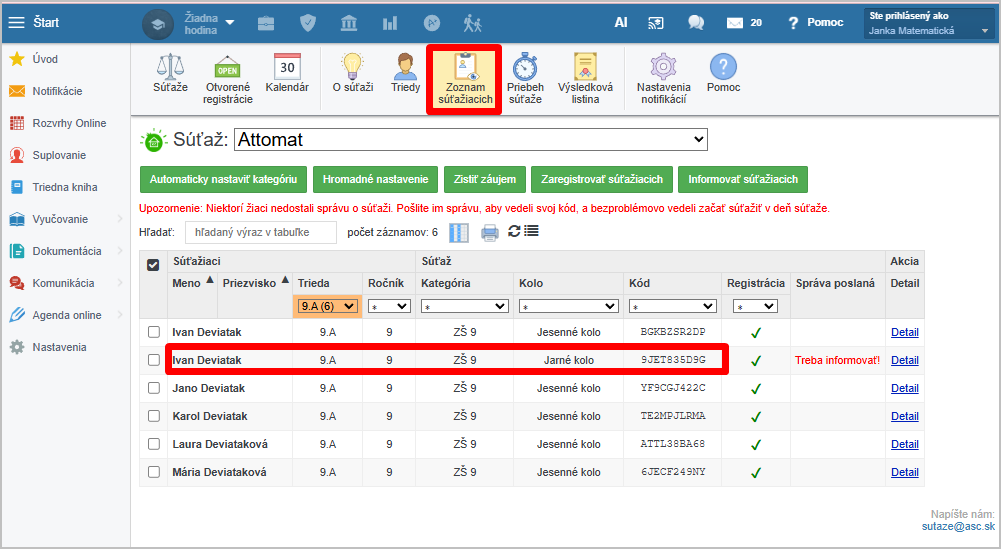Click the Kalendár icon in toolbar
The width and height of the screenshot is (1001, 549).
pos(287,68)
